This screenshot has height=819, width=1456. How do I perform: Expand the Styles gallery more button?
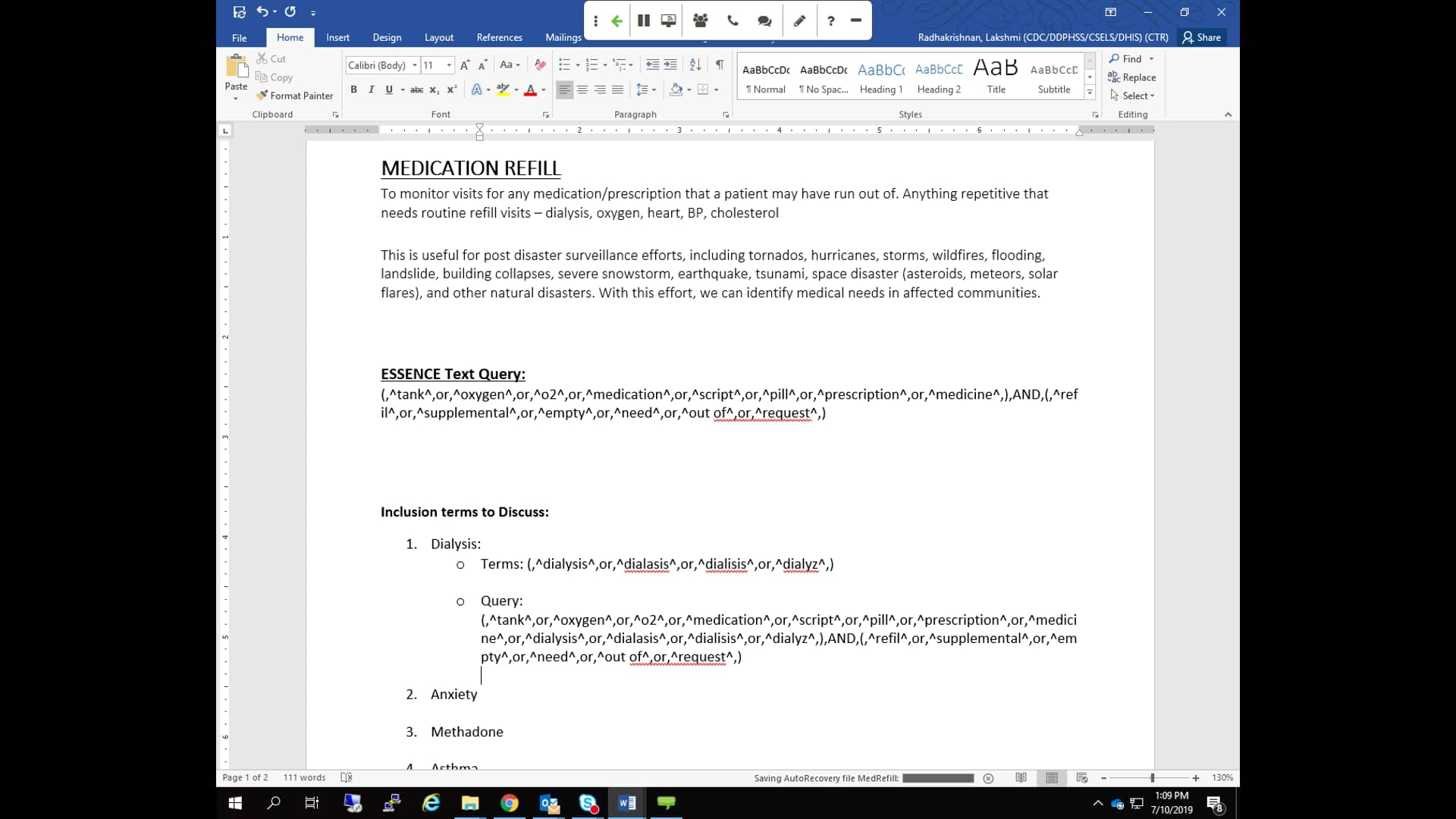point(1090,93)
